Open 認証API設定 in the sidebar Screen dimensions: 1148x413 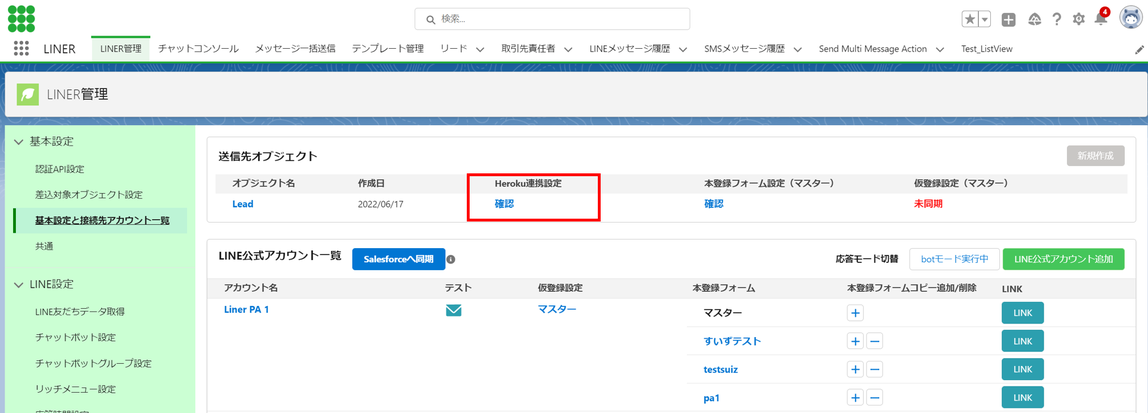tap(60, 169)
